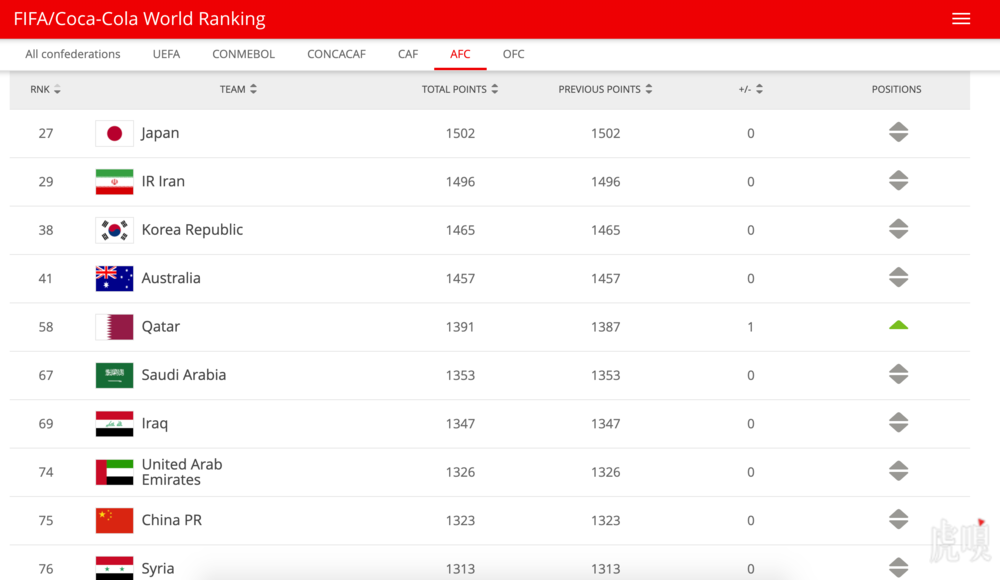
Task: Click the Japan flag icon
Action: pos(114,133)
